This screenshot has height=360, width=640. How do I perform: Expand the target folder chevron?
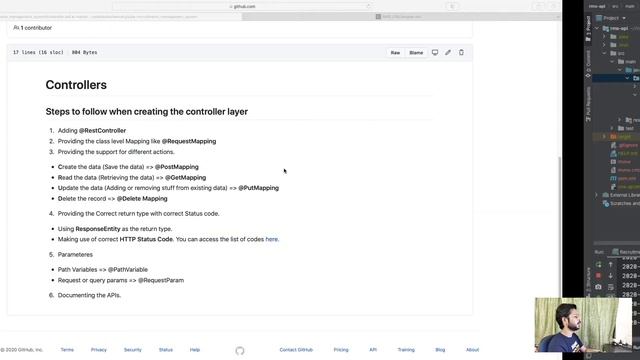(604, 137)
